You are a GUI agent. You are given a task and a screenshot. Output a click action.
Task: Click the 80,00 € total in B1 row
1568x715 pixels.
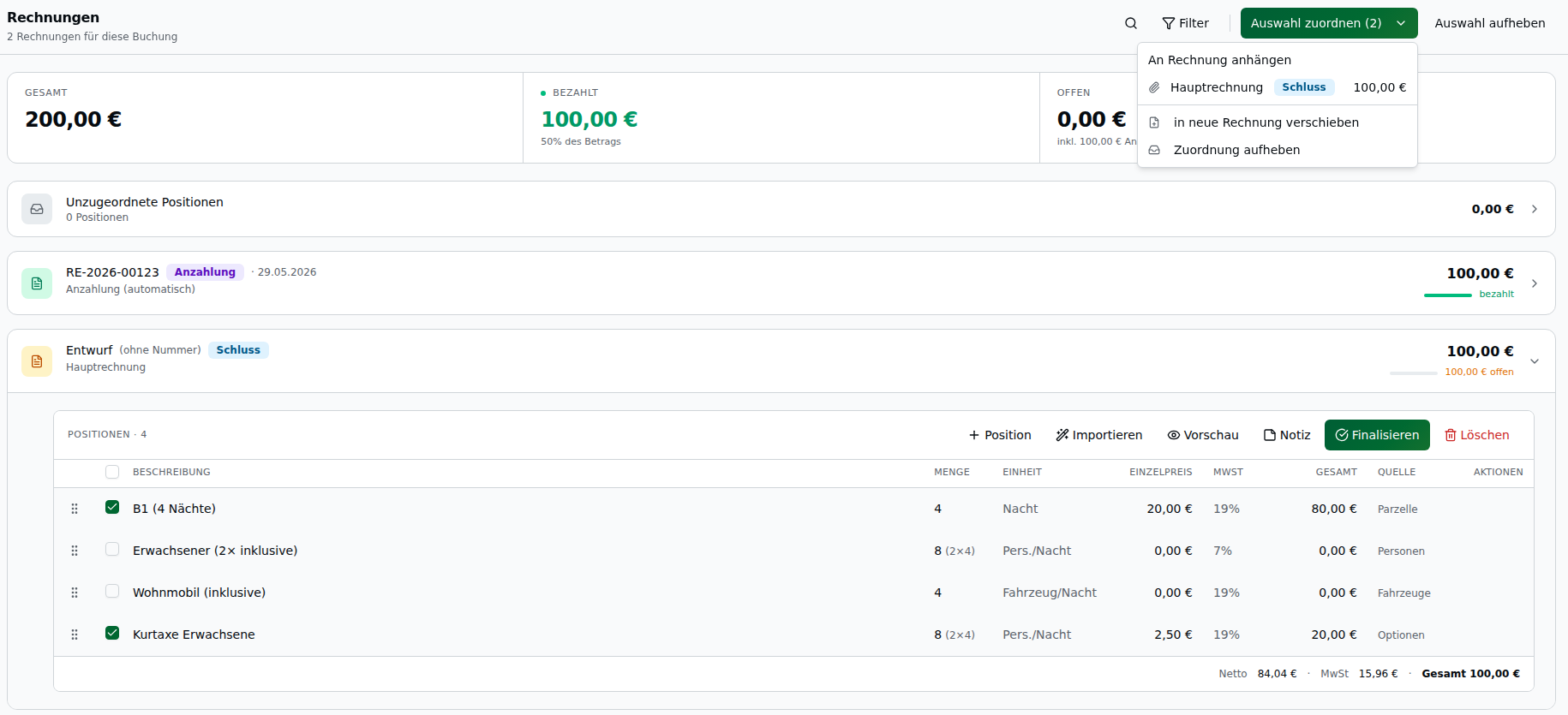tap(1334, 509)
